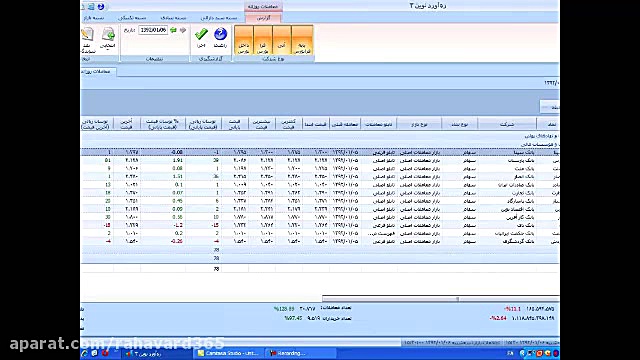Select the بانک پاسارگاد row
Viewport: 640px width, 360px height.
tap(320, 201)
